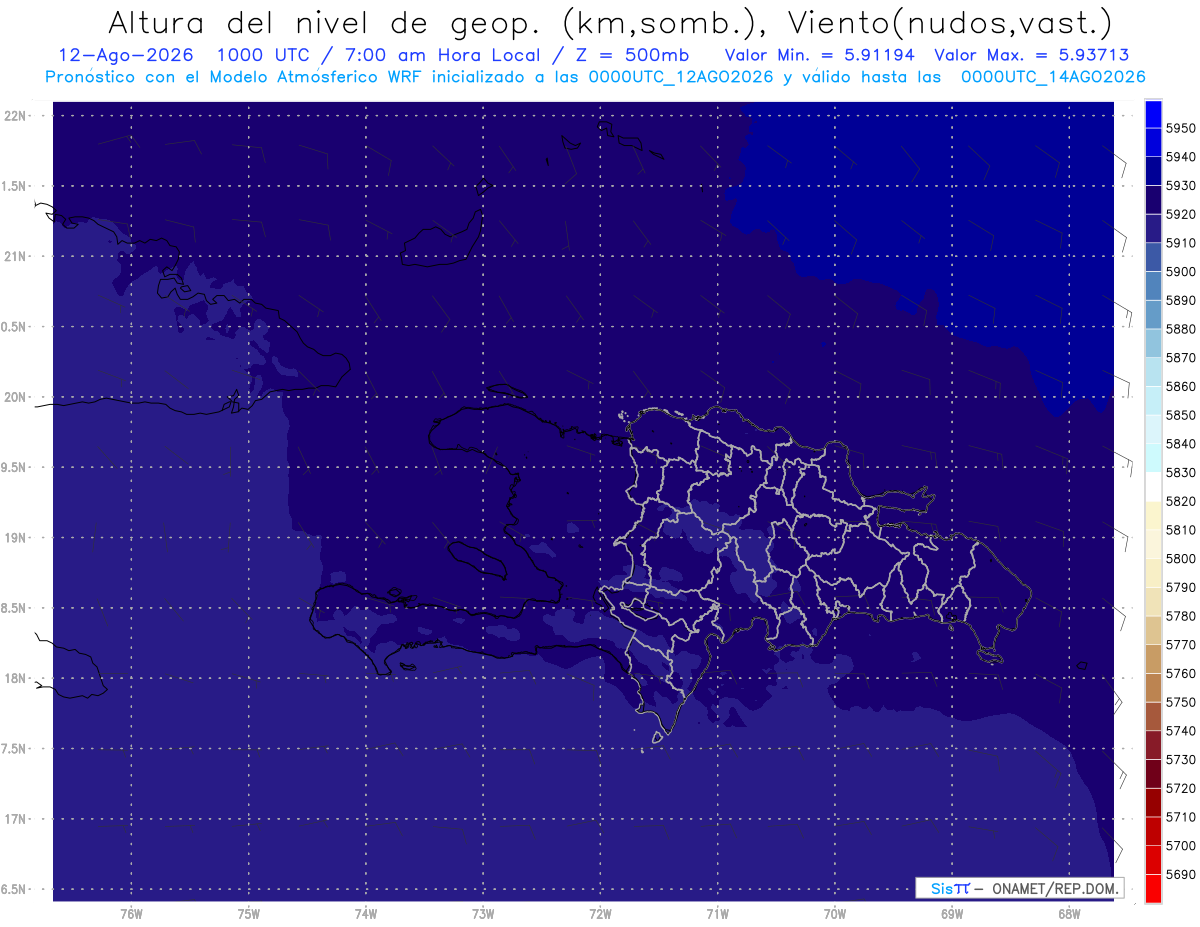This screenshot has height=927, width=1200.
Task: Click the '72W' longitude label
Action: pos(600,913)
